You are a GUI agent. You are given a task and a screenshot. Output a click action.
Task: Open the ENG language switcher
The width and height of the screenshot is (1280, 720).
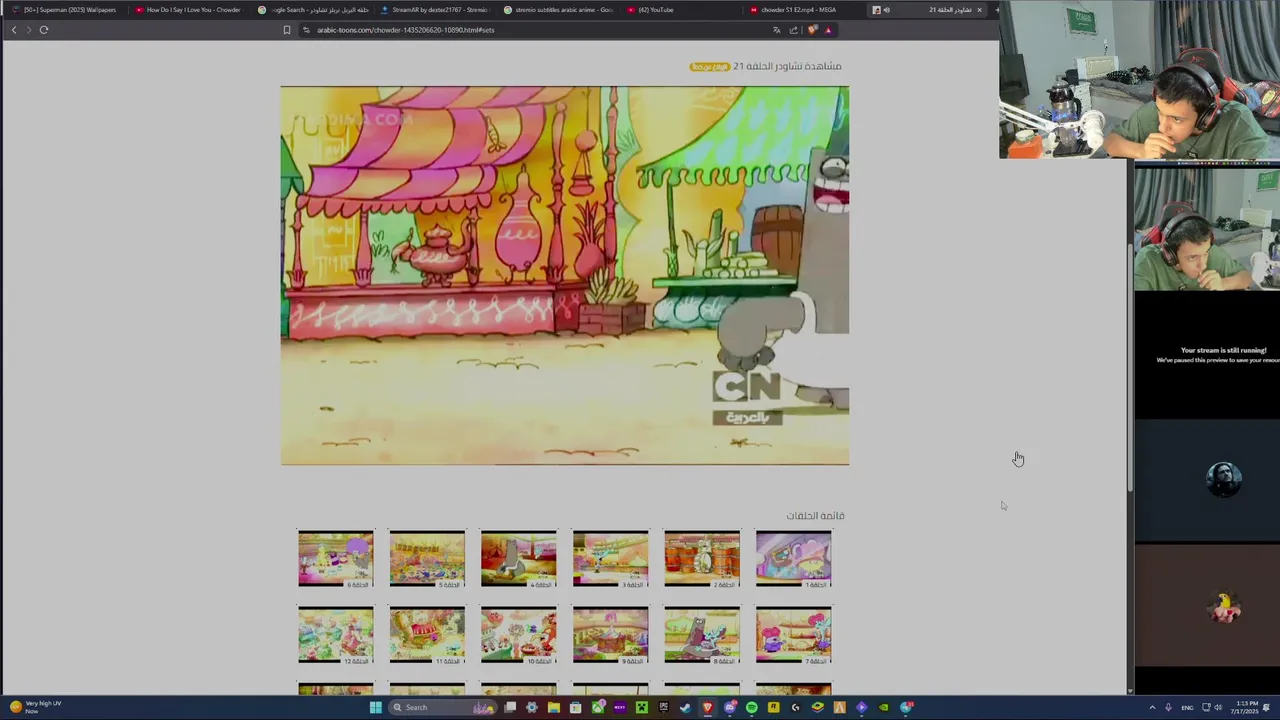(x=1187, y=707)
